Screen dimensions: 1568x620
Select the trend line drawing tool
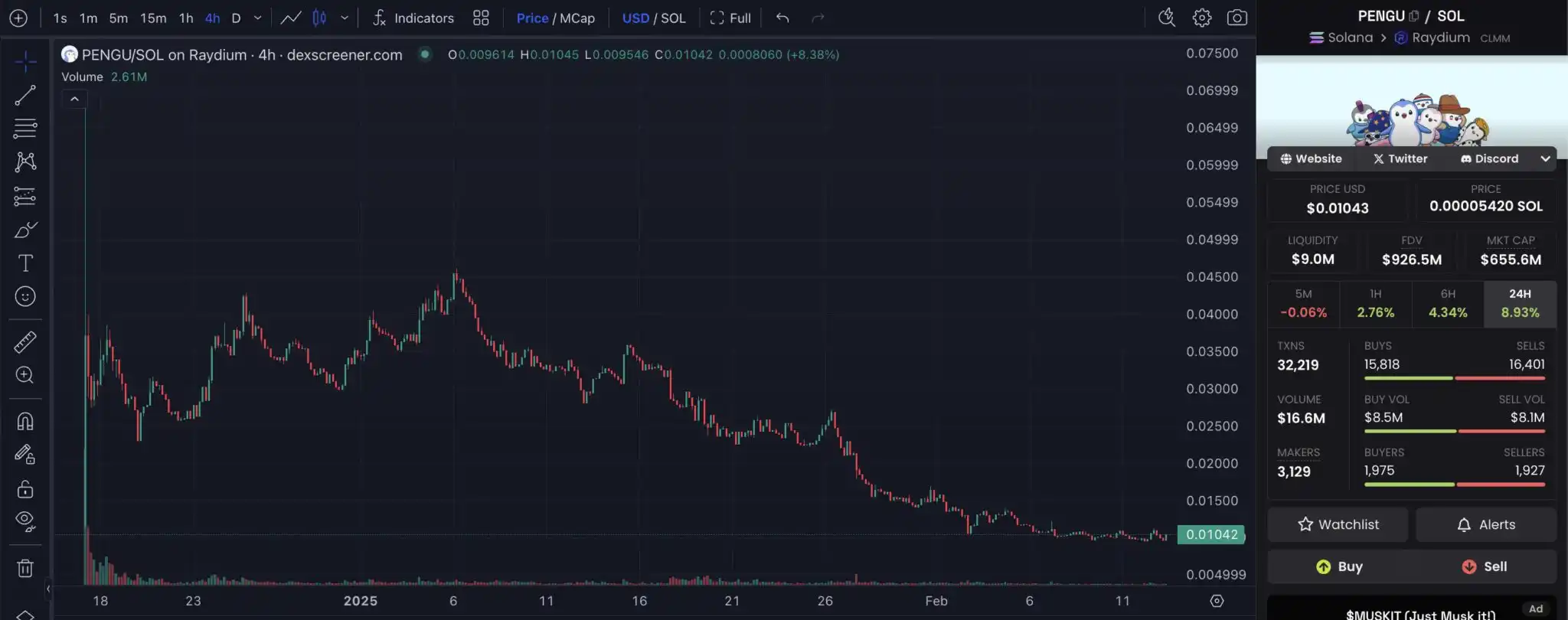pyautogui.click(x=25, y=95)
